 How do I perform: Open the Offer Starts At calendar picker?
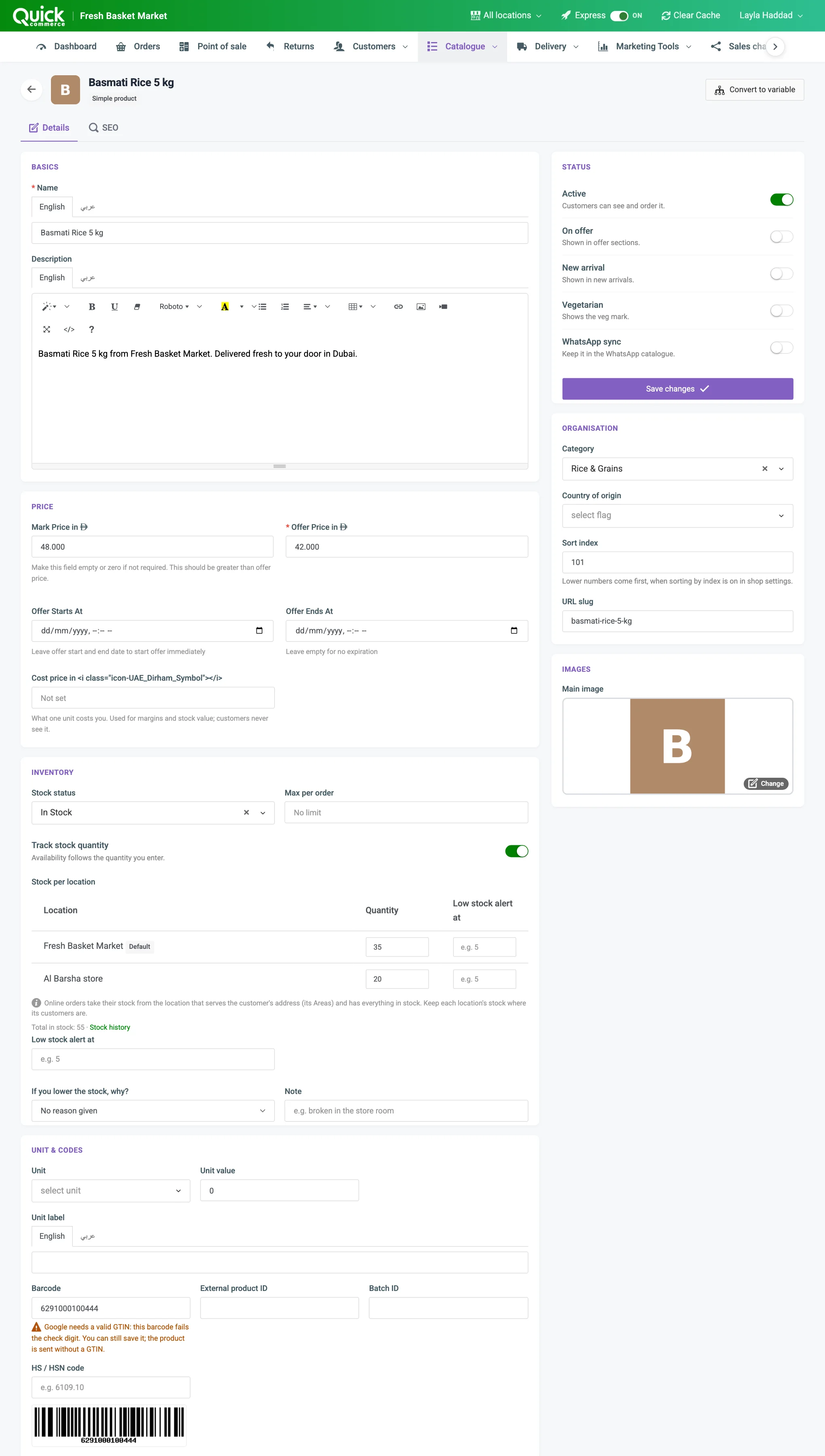point(260,631)
